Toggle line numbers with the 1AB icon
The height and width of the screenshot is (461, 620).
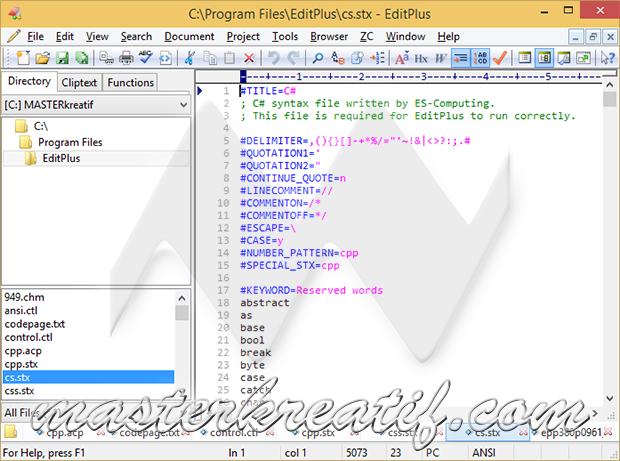point(480,58)
